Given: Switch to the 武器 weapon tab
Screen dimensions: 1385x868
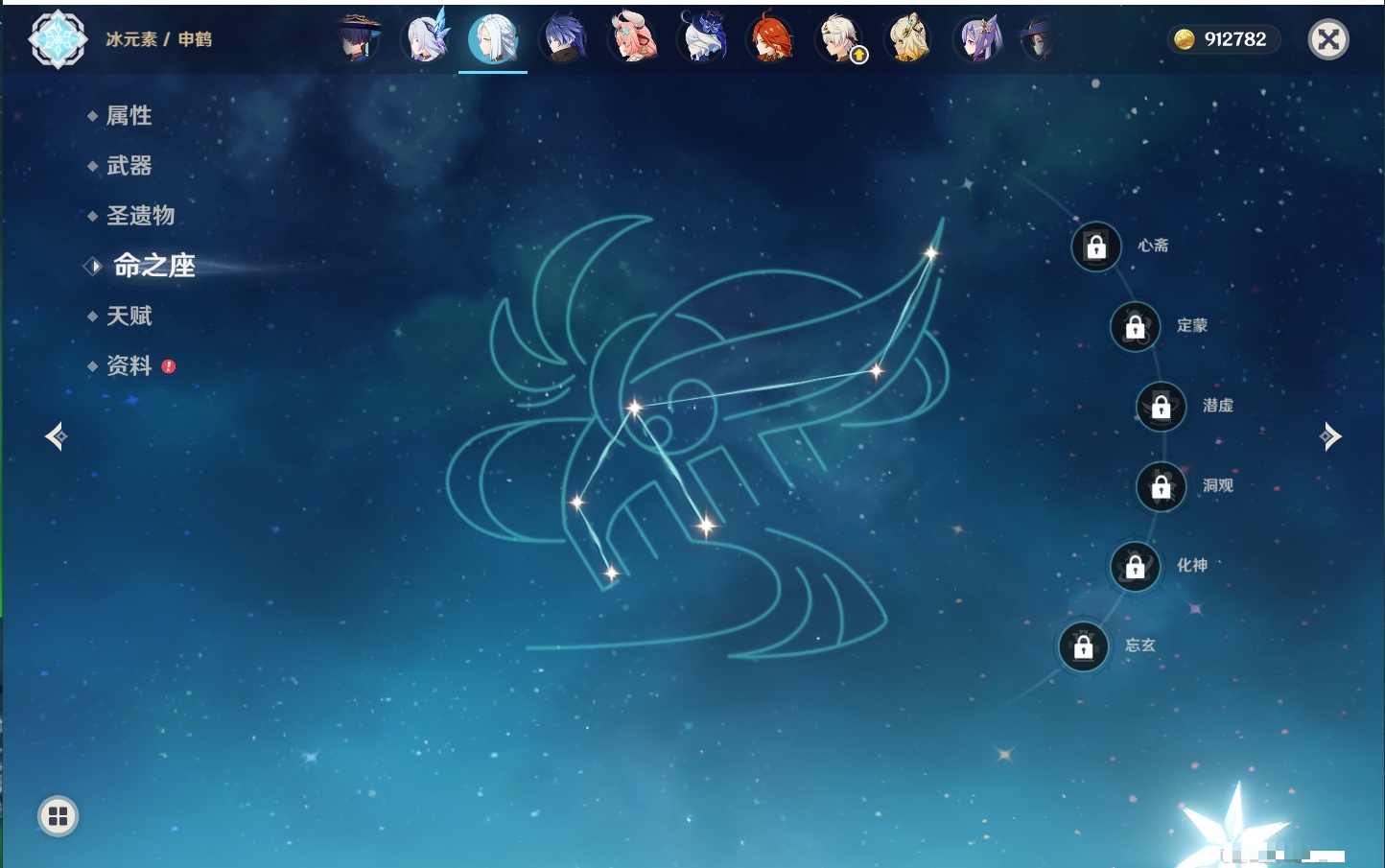Looking at the screenshot, I should pyautogui.click(x=129, y=166).
